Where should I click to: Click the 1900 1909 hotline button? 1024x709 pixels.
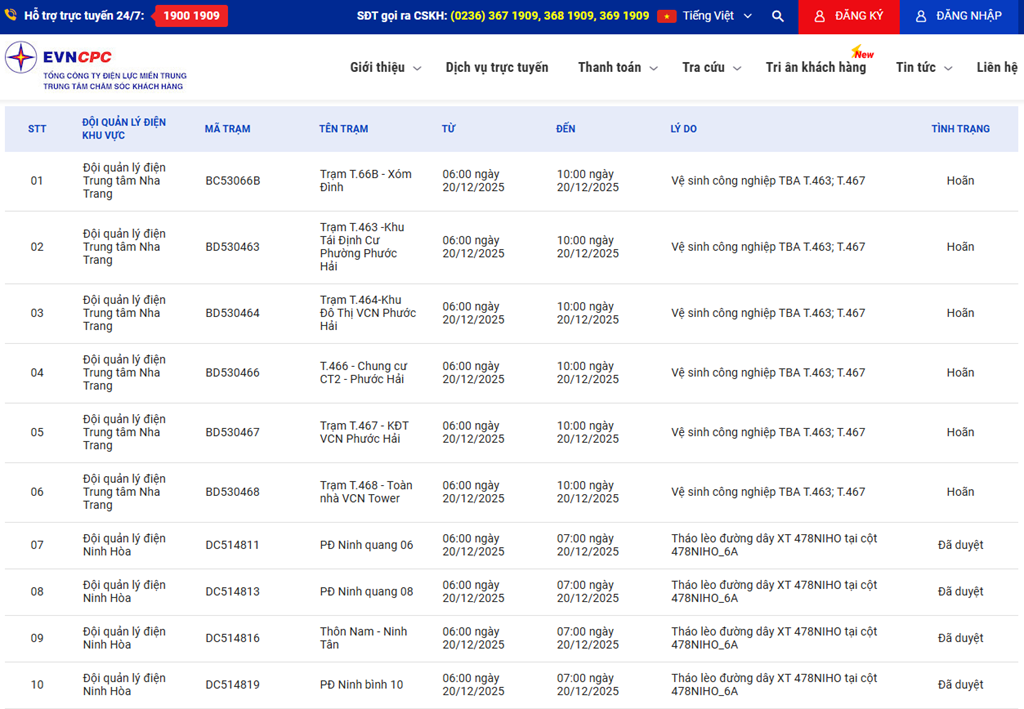tap(191, 16)
